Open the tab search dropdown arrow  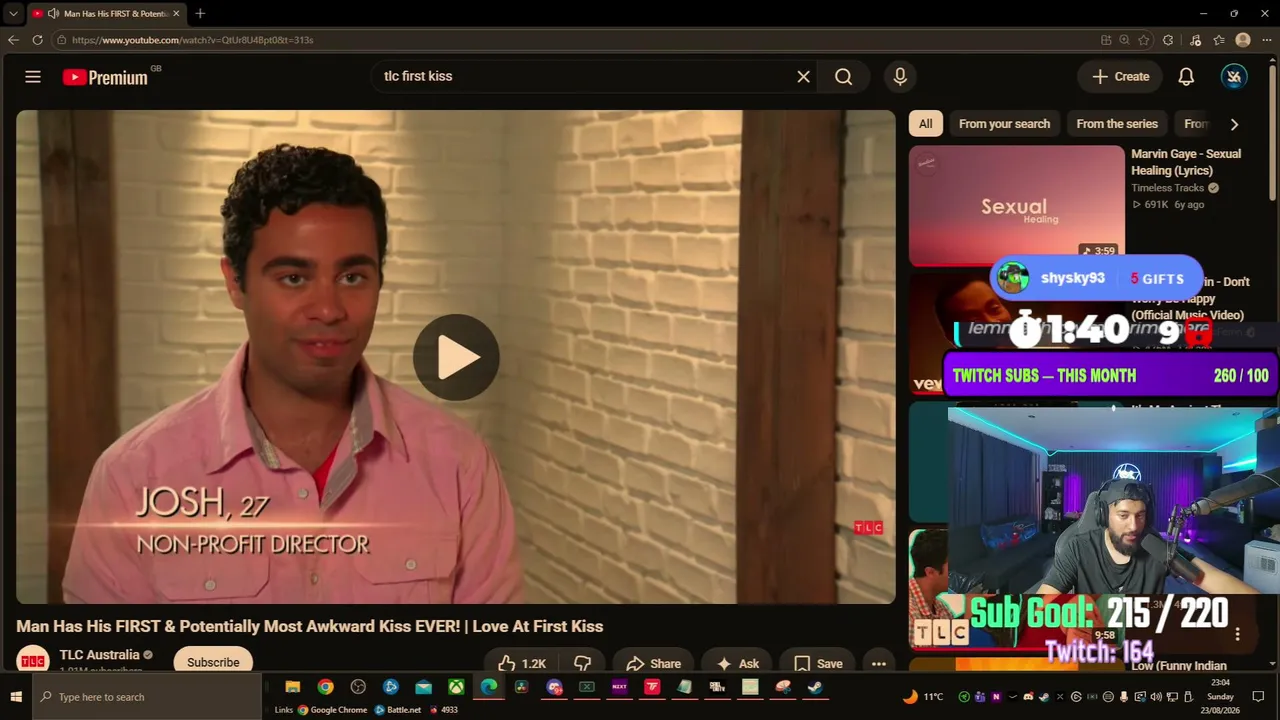(x=13, y=14)
